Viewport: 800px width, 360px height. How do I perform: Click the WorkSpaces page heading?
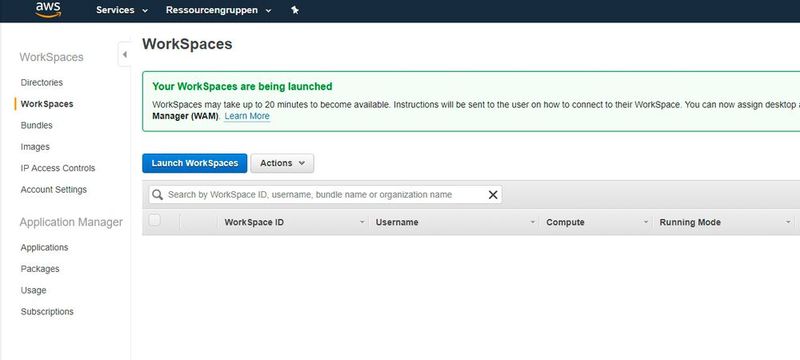pyautogui.click(x=187, y=44)
